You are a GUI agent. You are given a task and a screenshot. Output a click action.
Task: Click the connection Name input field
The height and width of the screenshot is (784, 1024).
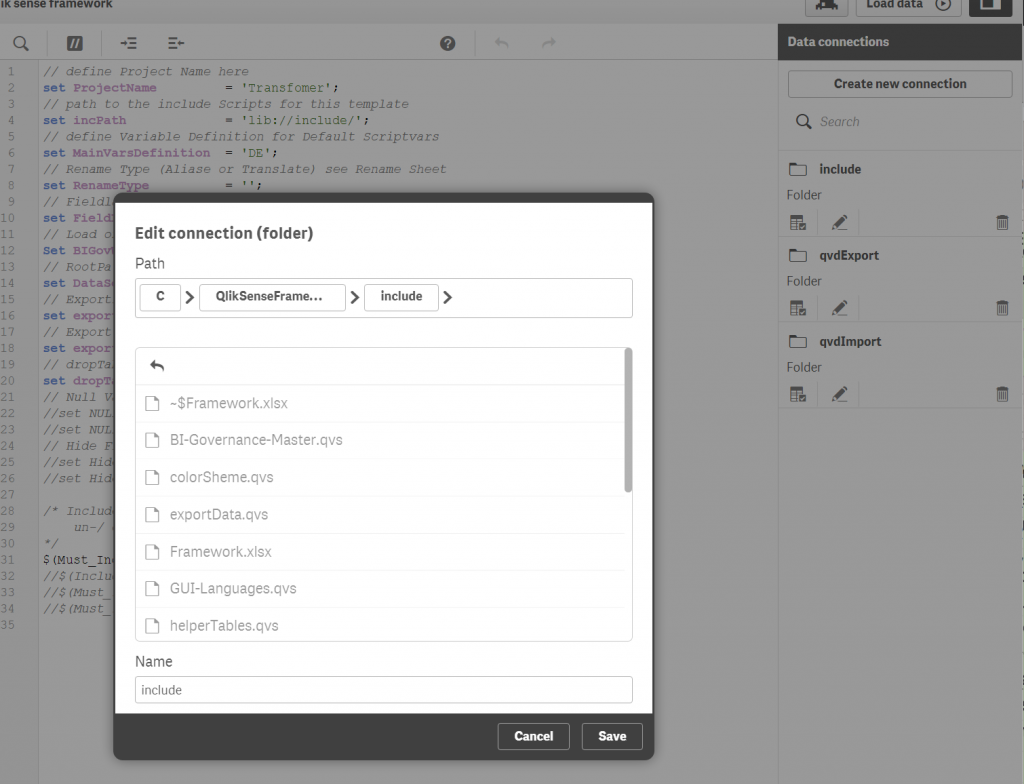383,690
